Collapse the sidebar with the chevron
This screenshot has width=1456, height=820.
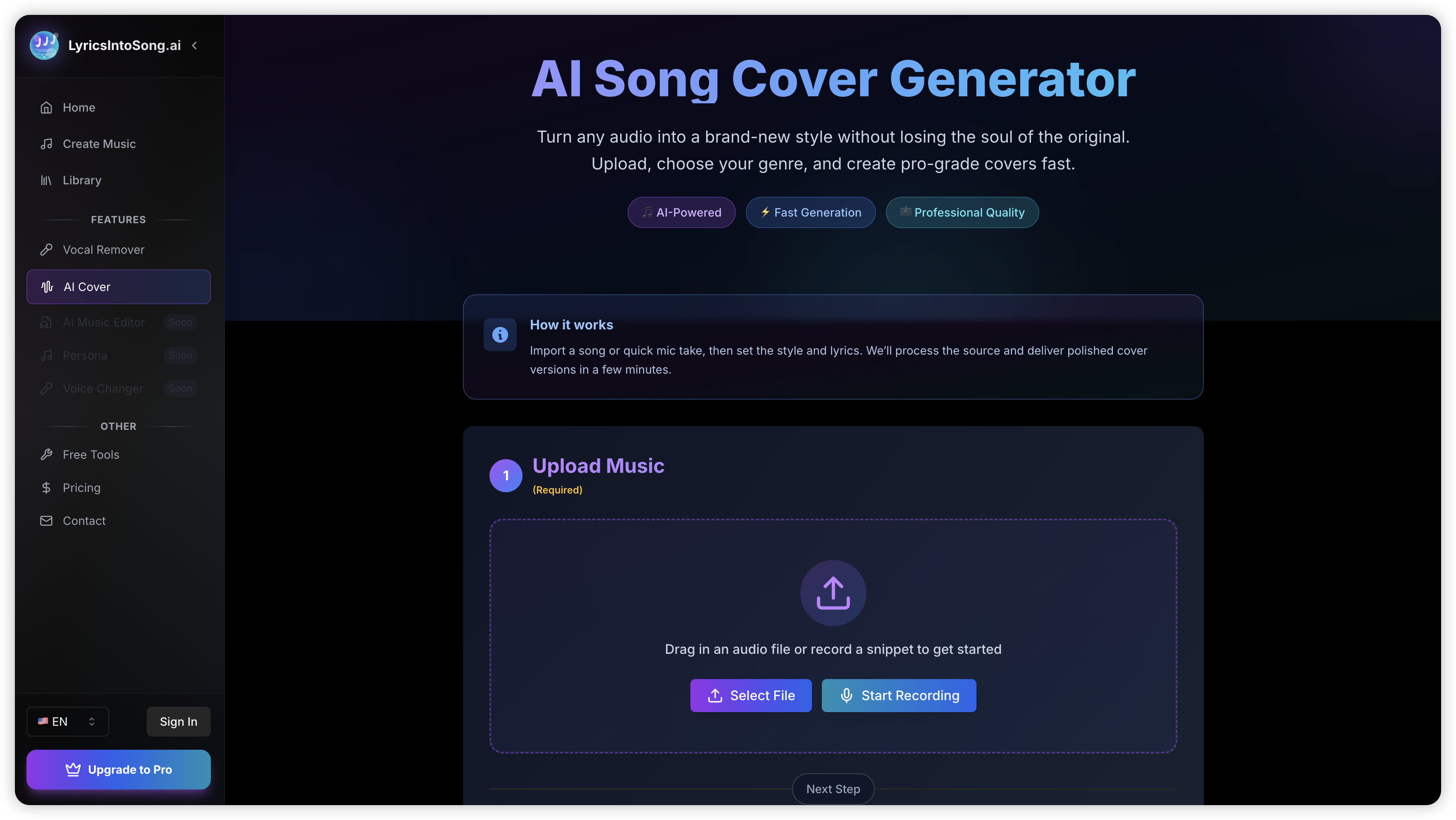click(194, 45)
